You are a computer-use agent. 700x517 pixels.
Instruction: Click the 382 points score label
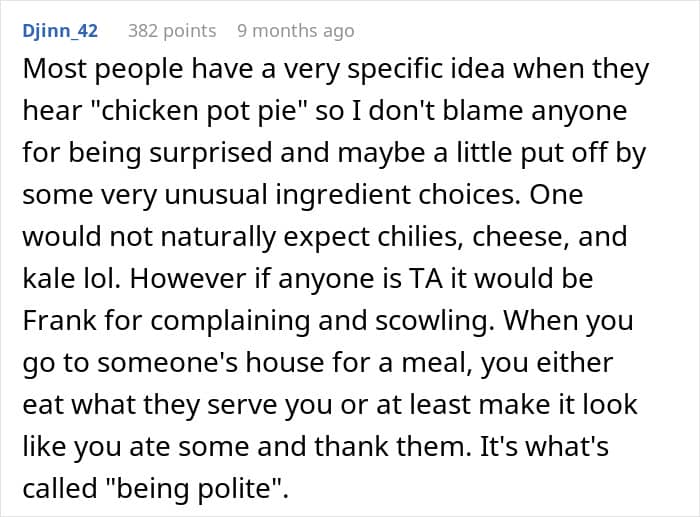click(172, 31)
